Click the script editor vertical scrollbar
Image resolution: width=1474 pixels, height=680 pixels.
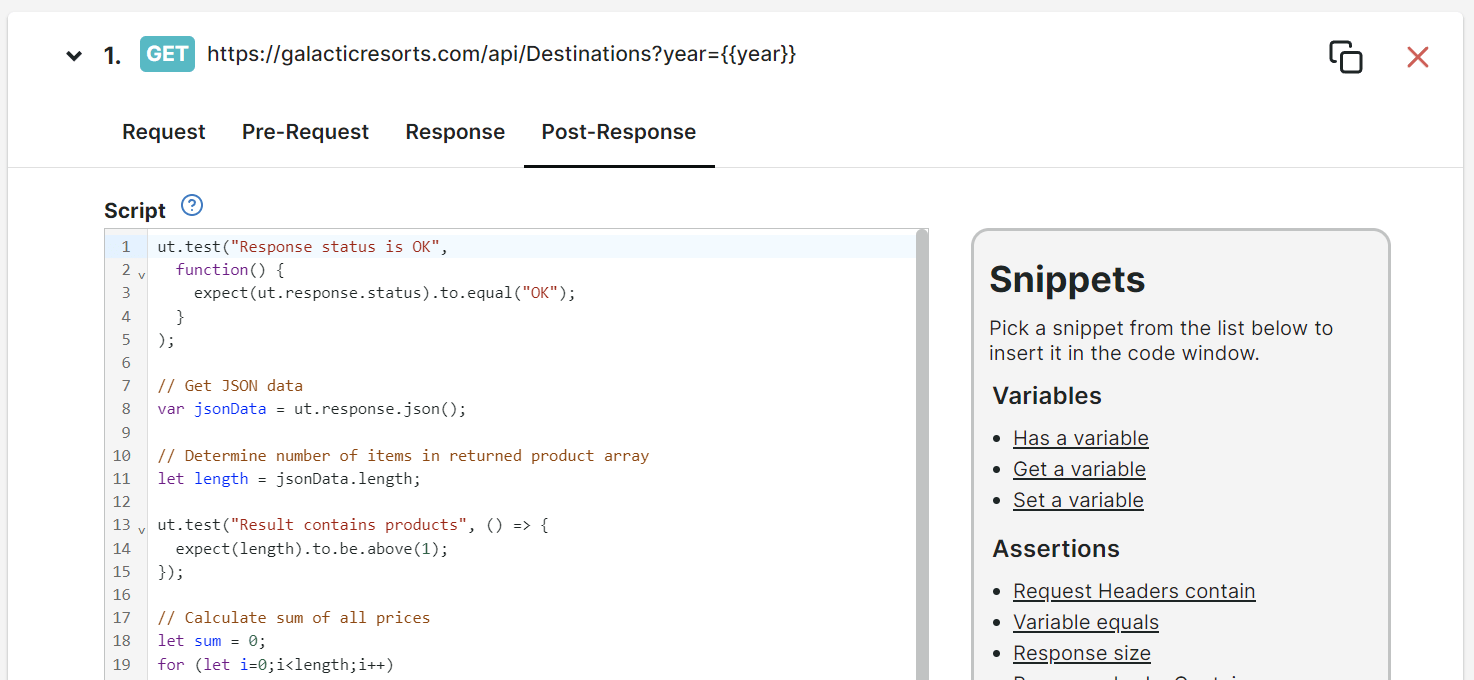922,455
